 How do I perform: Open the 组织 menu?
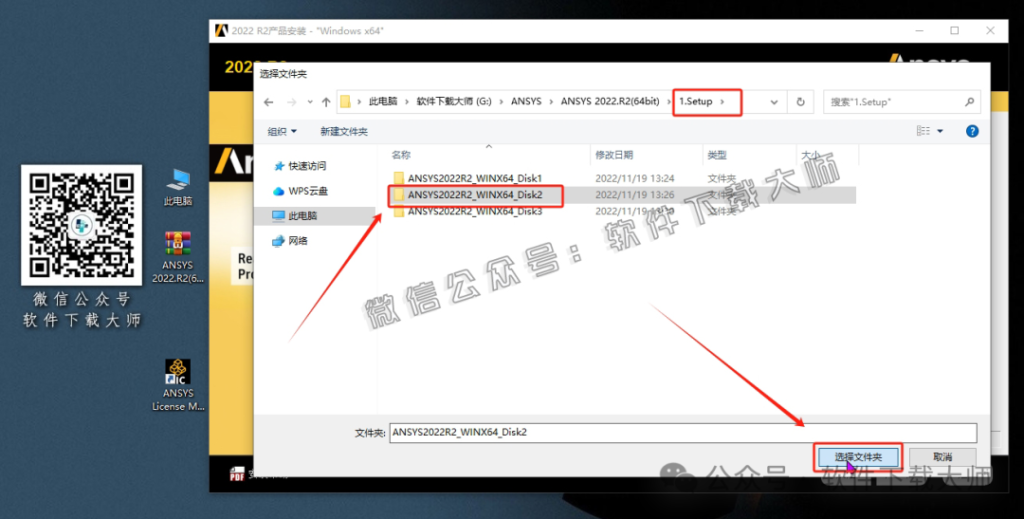coord(282,131)
